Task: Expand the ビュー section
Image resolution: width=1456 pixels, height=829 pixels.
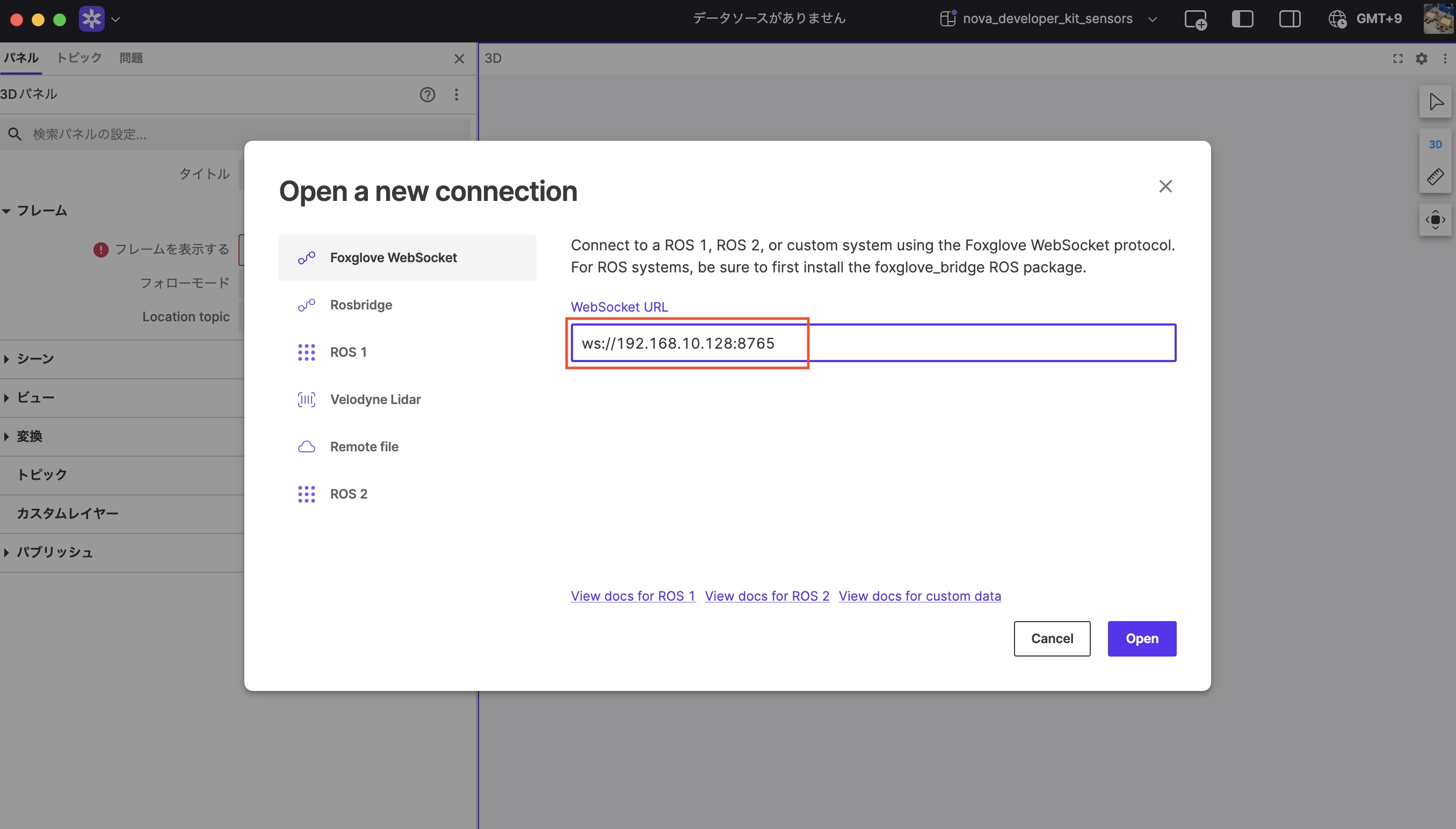Action: point(28,398)
